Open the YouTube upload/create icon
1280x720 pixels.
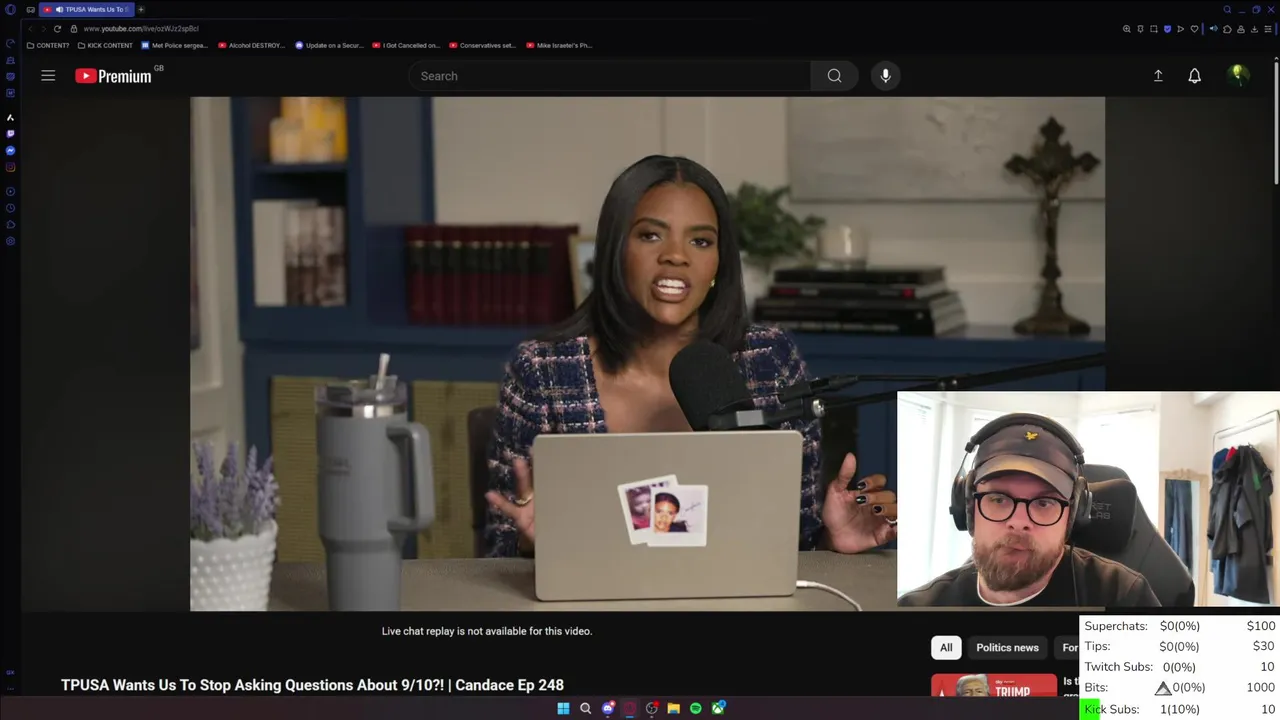1158,76
